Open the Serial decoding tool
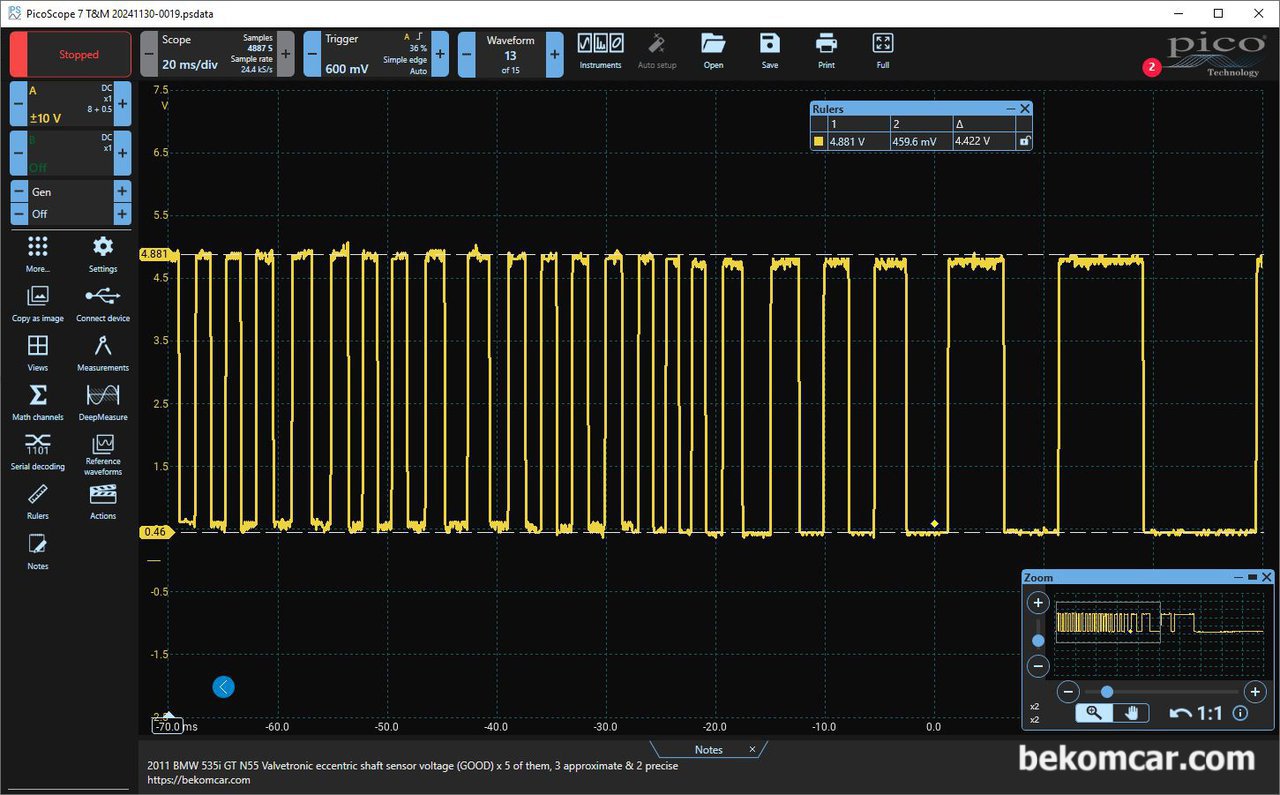 [38, 449]
